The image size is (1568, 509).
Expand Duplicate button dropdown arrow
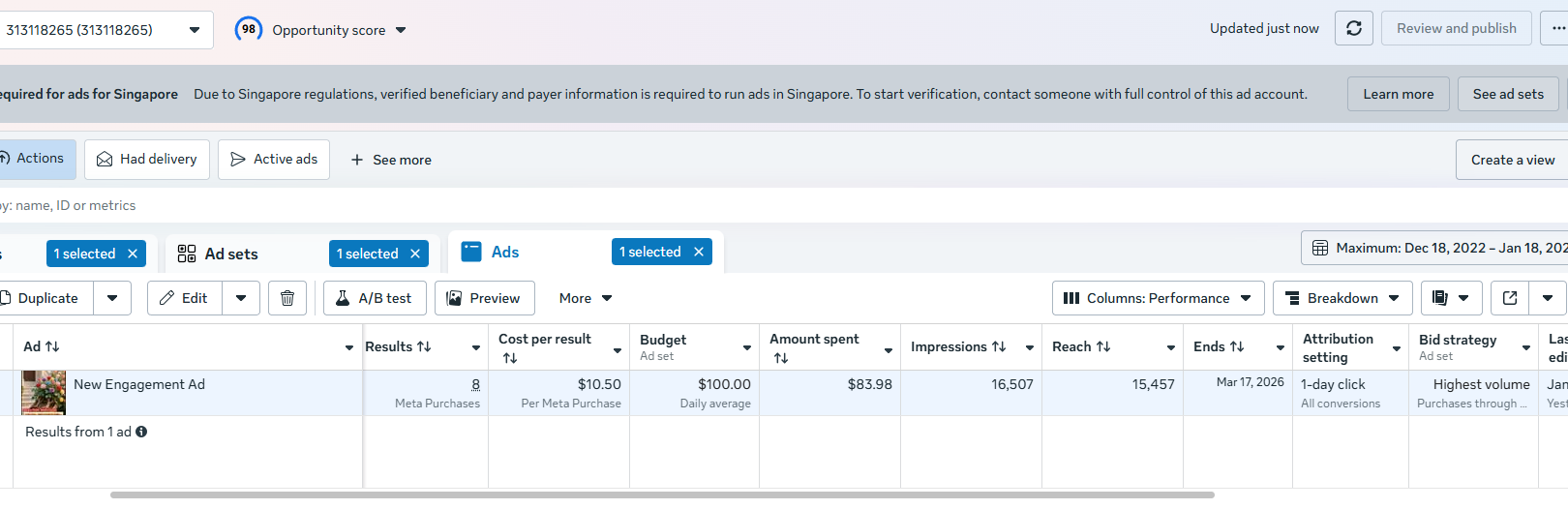tap(112, 298)
